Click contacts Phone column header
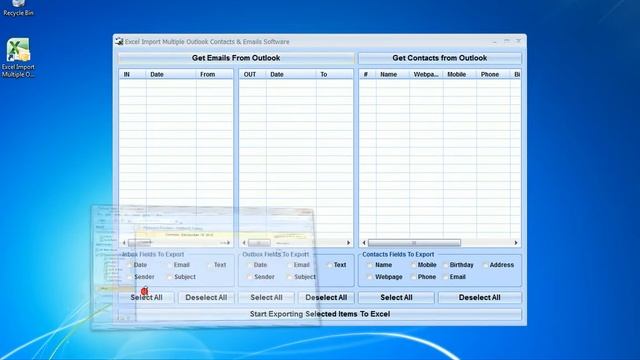The width and height of the screenshot is (640, 360). click(493, 74)
